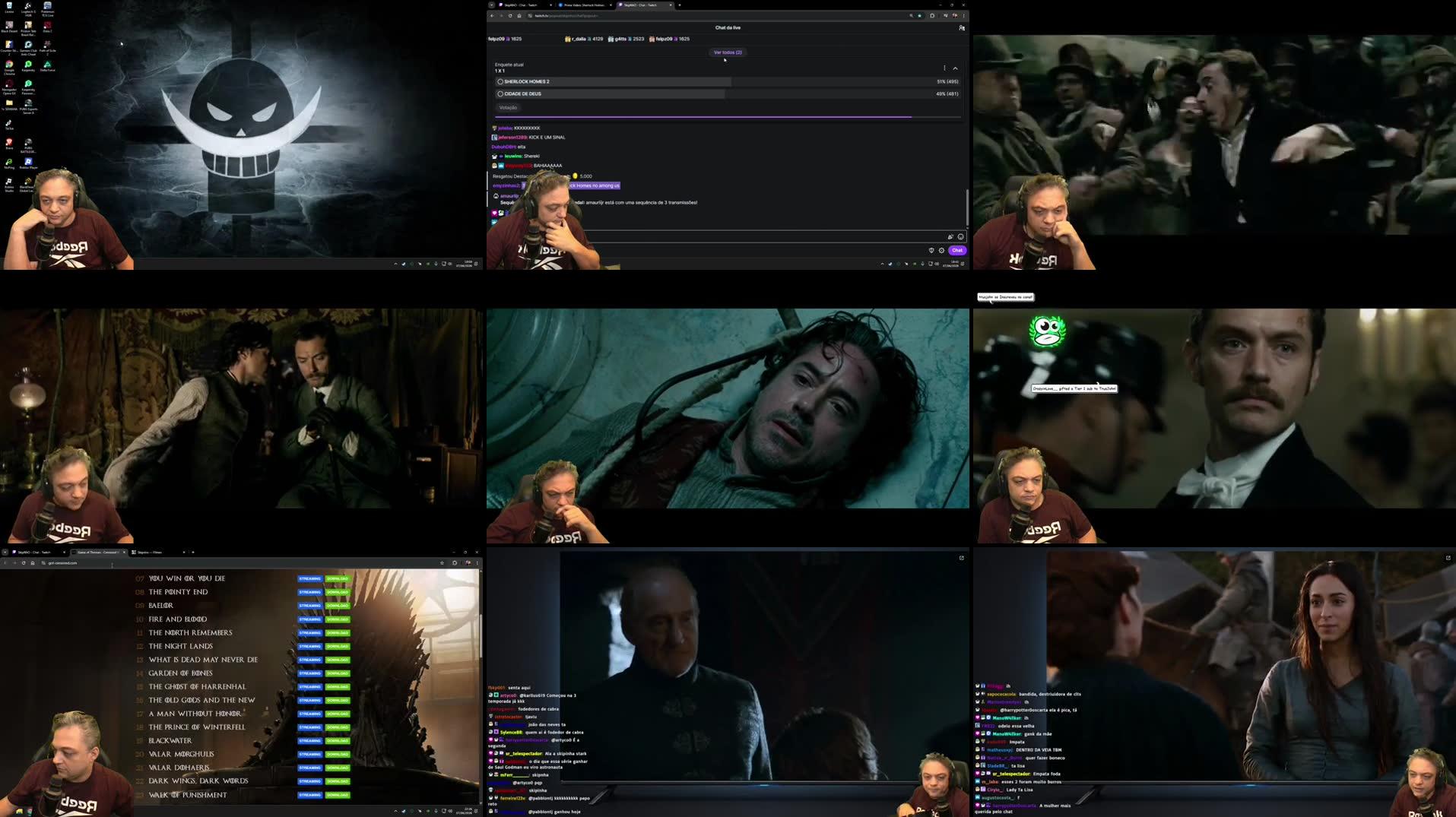1456x817 pixels.
Task: Bookmark the Game of Thrones page with star
Action: [442, 563]
